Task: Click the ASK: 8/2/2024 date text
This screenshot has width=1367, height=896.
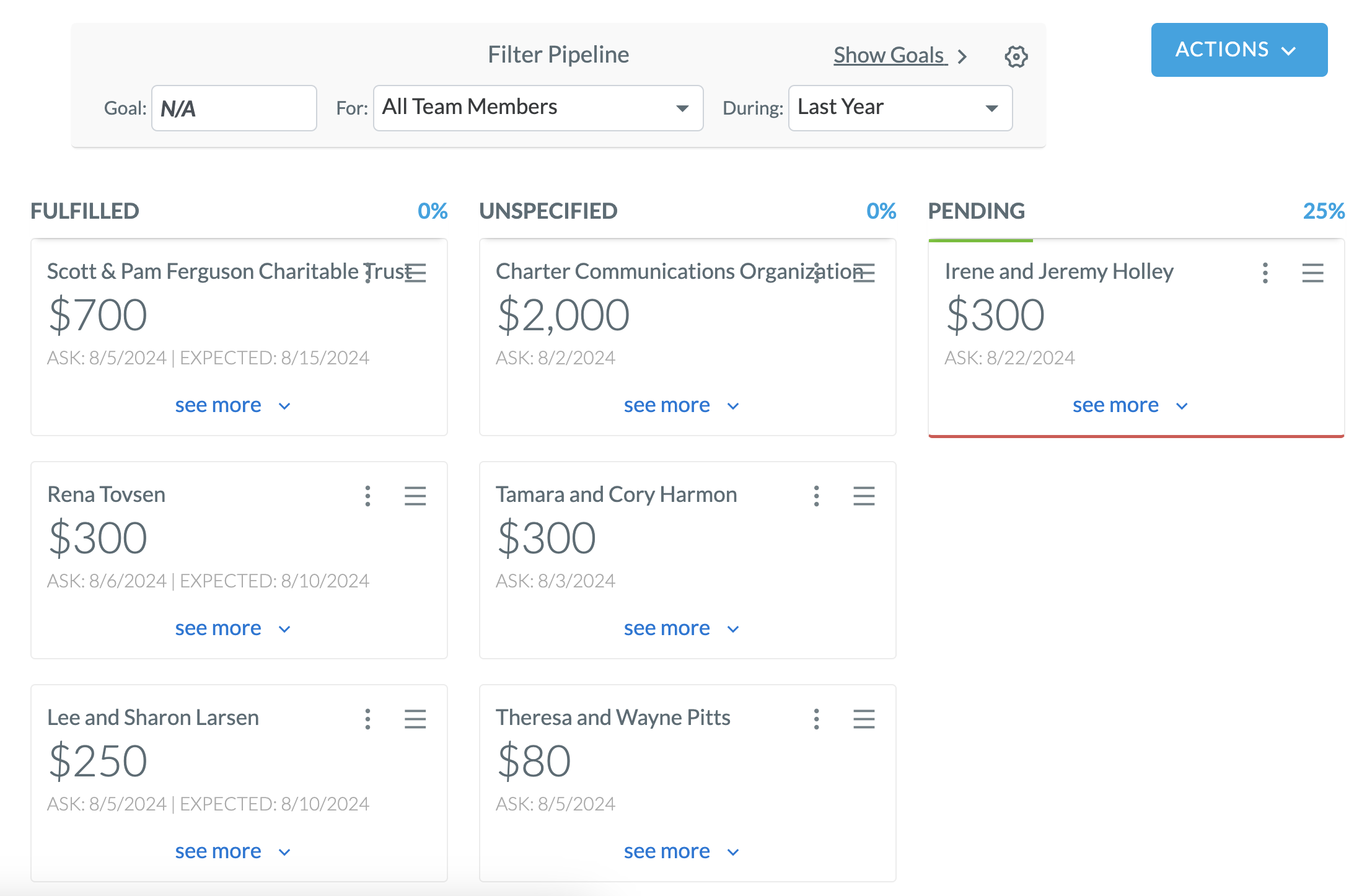Action: pyautogui.click(x=555, y=358)
